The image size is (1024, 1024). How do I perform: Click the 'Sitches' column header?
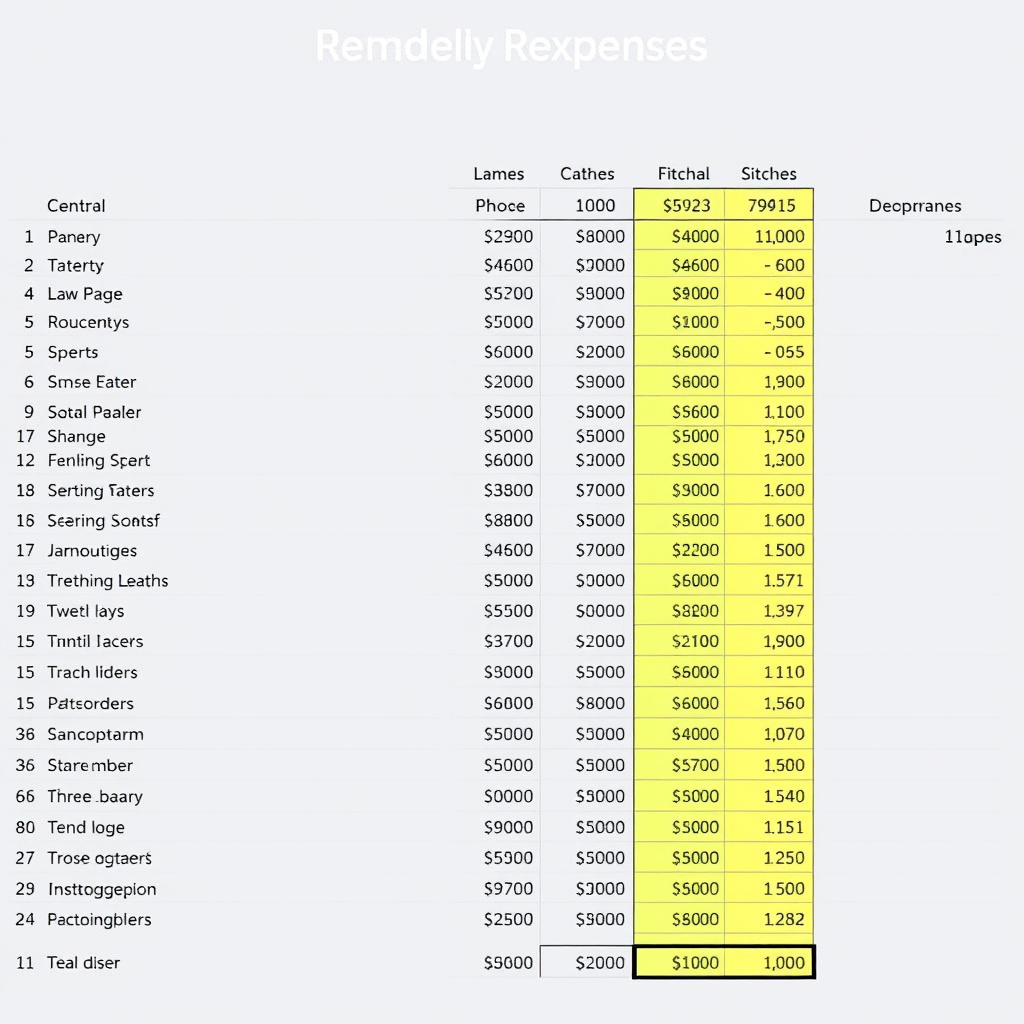[x=769, y=174]
